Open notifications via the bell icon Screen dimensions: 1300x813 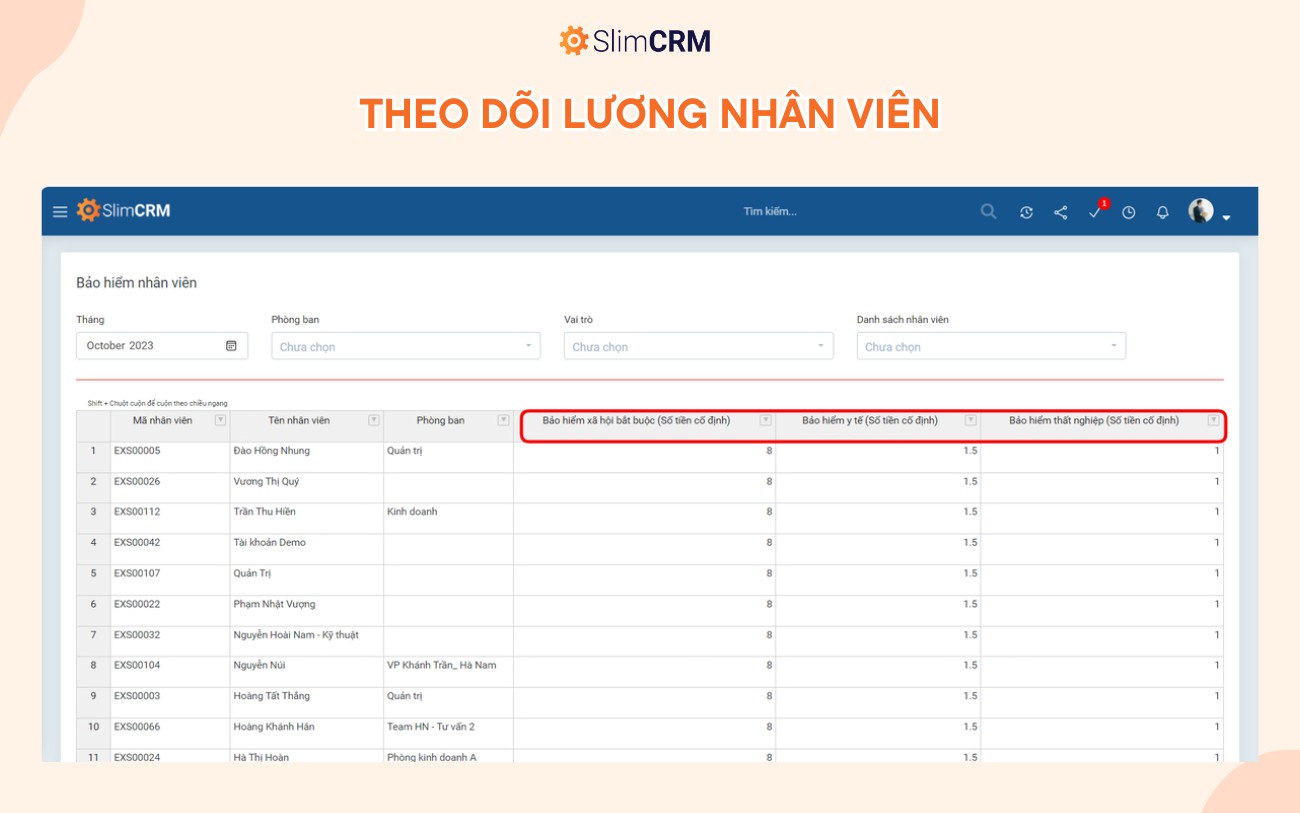coord(1162,211)
